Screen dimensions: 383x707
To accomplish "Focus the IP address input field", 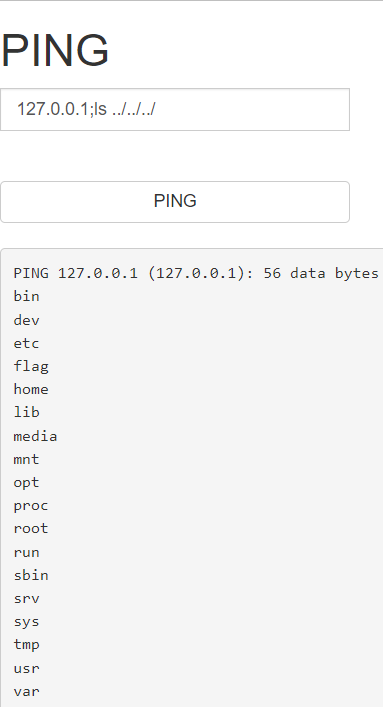I will [175, 110].
